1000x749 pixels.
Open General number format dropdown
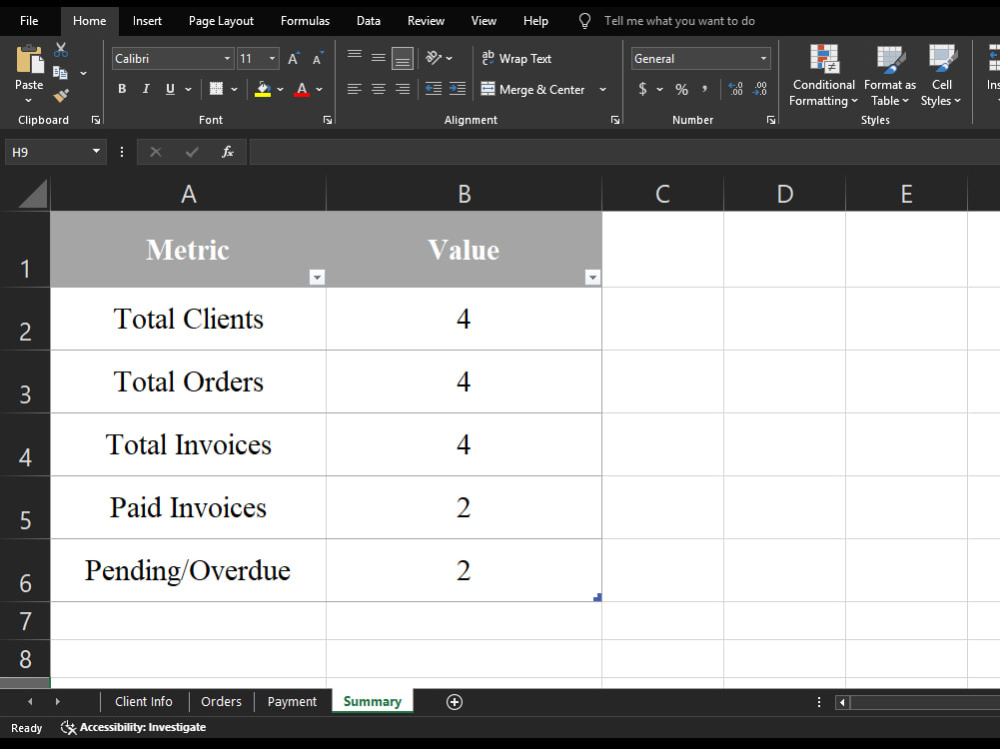[x=763, y=59]
